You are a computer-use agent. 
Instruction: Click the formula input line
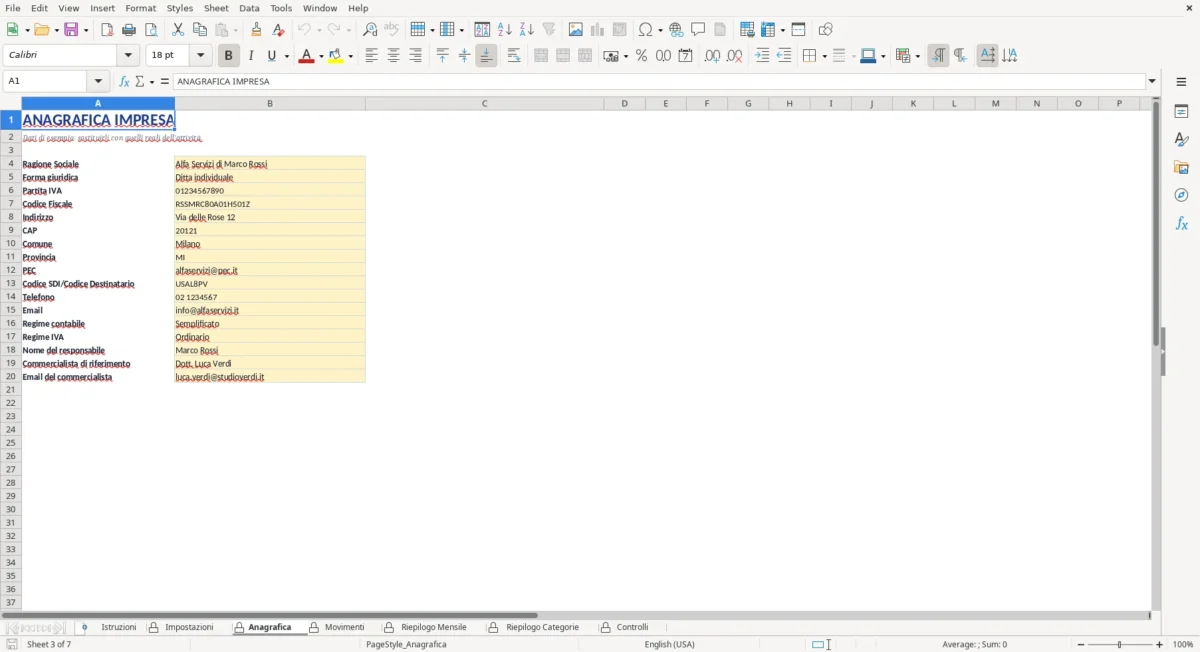point(659,81)
